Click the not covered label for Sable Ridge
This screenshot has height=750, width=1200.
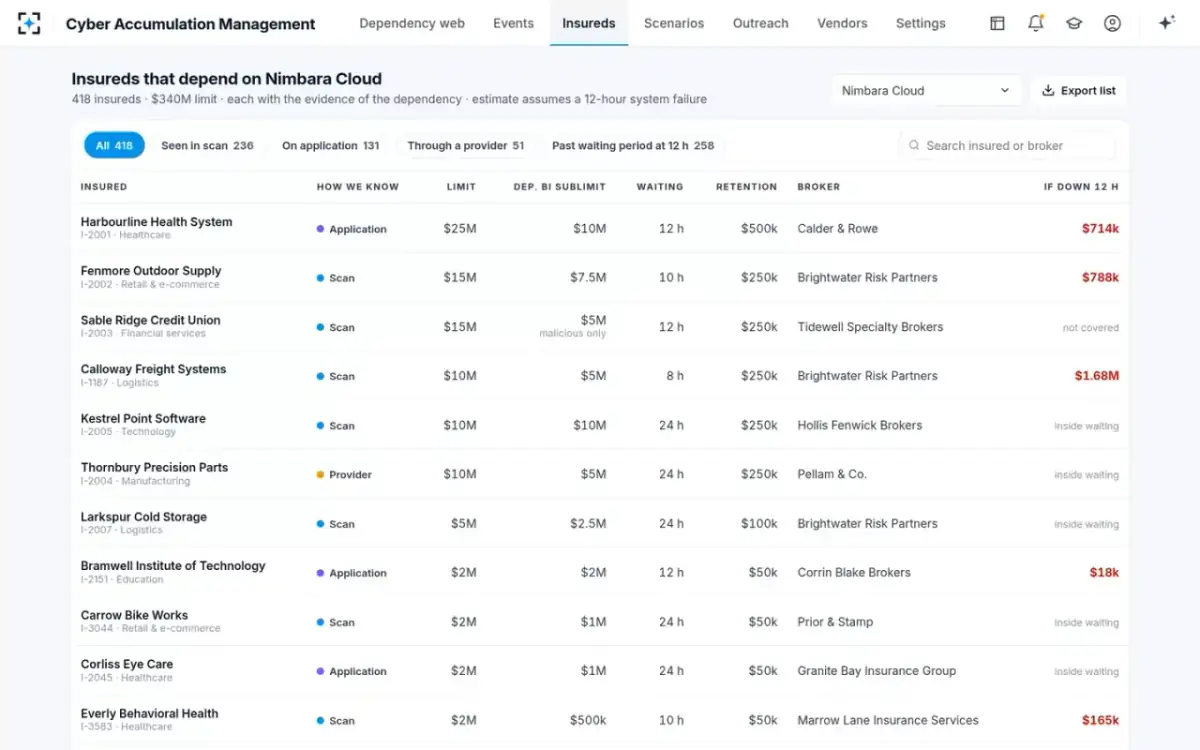click(x=1091, y=328)
